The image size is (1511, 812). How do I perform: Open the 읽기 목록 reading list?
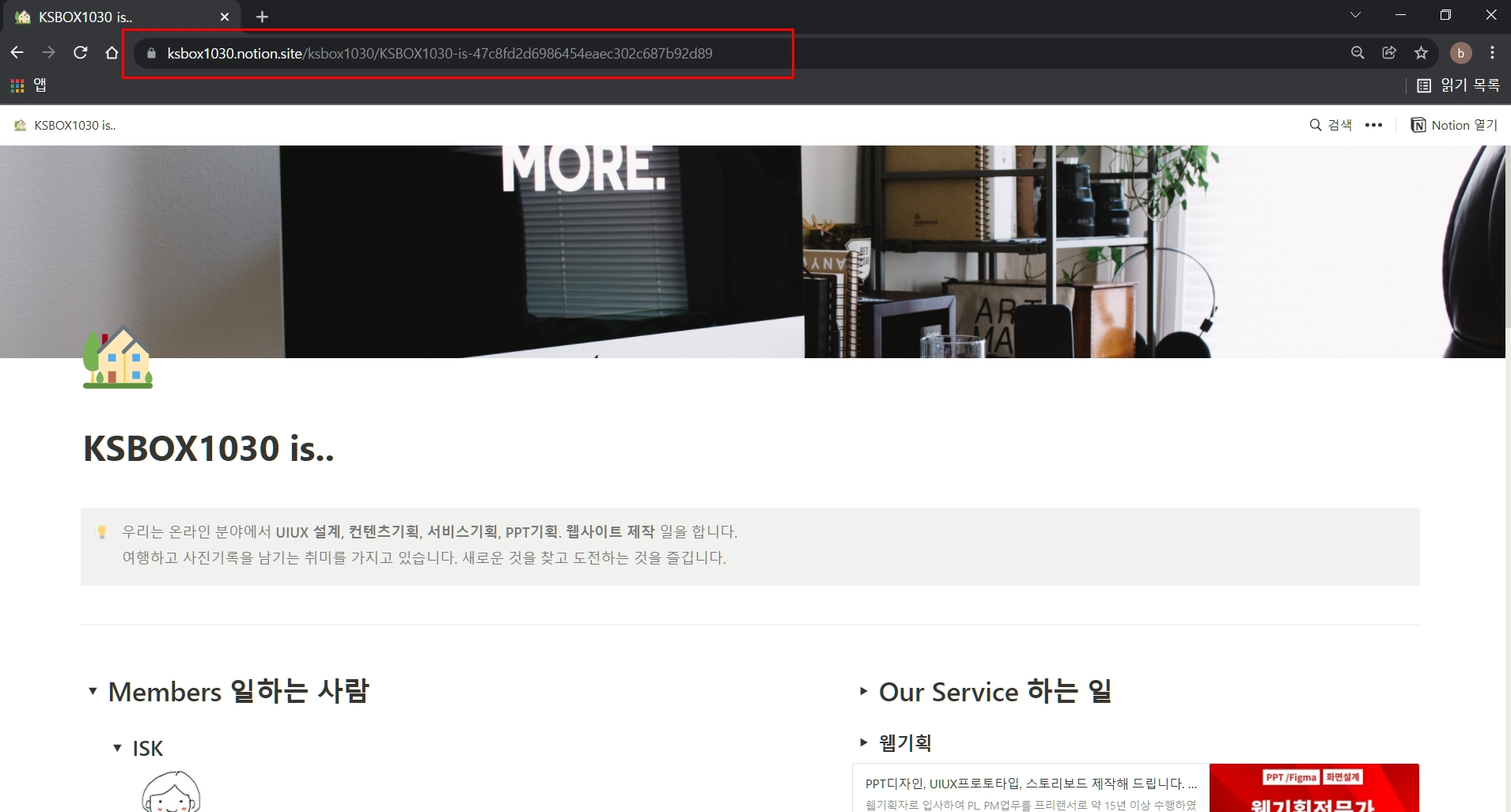pos(1458,85)
